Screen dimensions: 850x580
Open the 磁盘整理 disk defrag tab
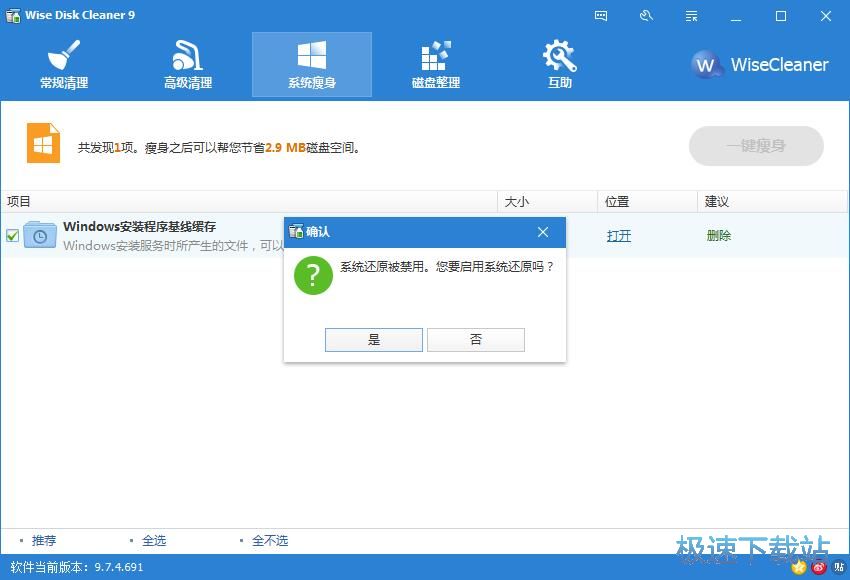[435, 65]
